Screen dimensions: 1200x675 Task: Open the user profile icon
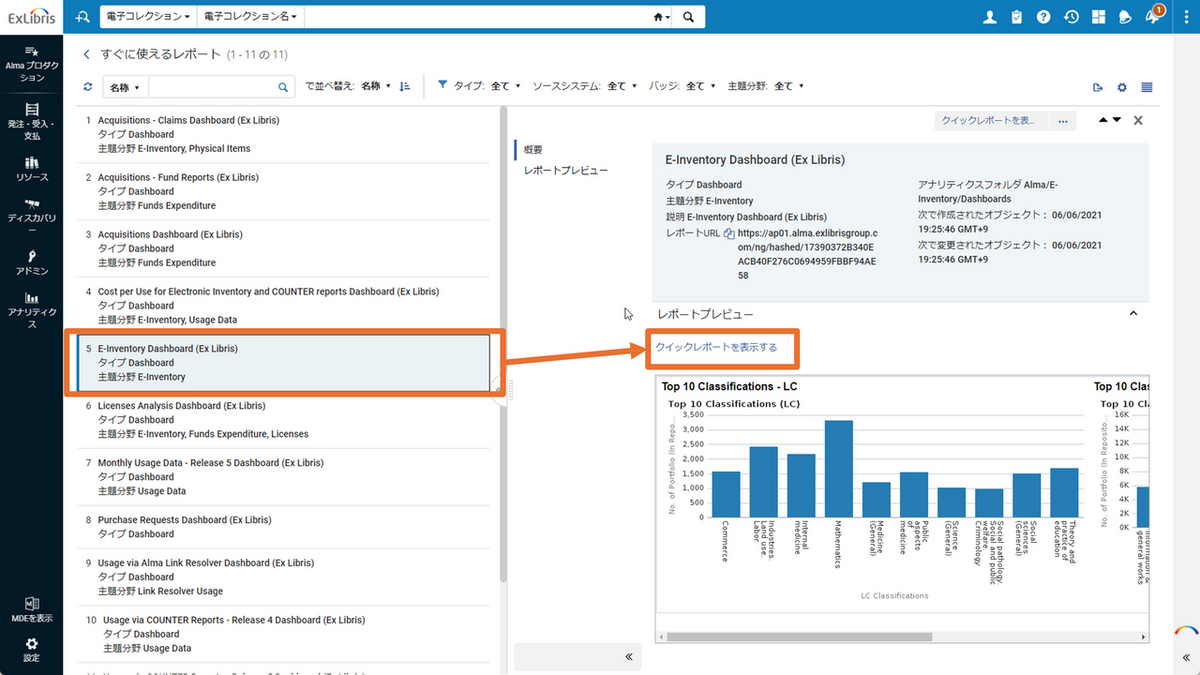pos(990,17)
